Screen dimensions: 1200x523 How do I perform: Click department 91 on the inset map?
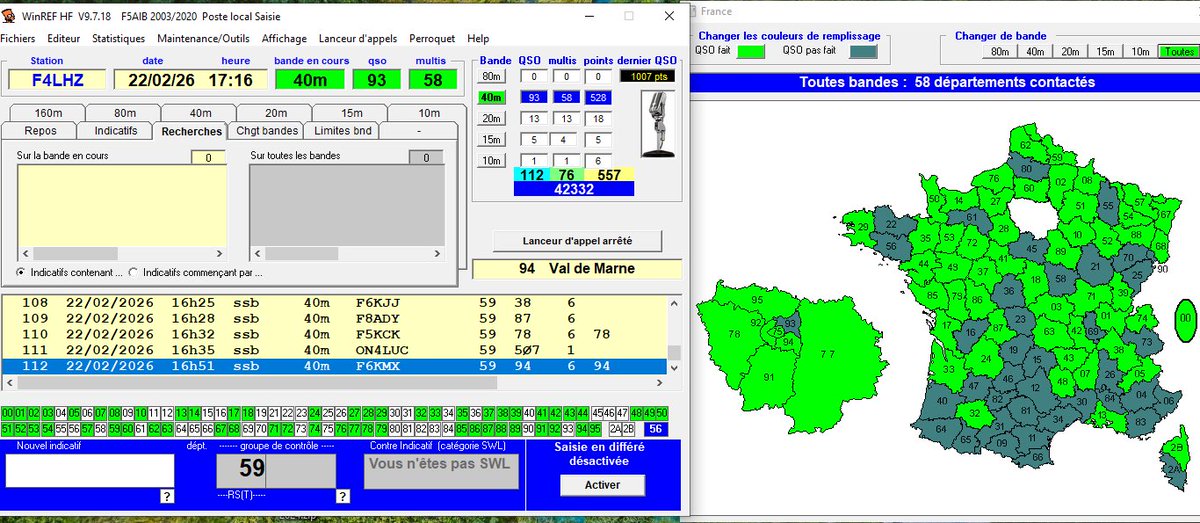coord(769,377)
